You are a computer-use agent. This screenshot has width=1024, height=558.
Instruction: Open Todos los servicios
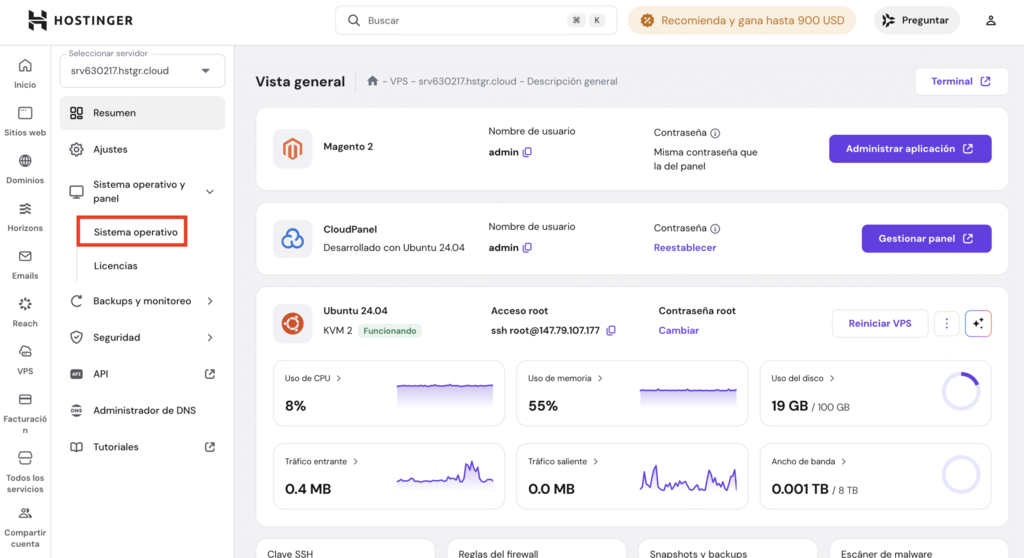pyautogui.click(x=25, y=472)
